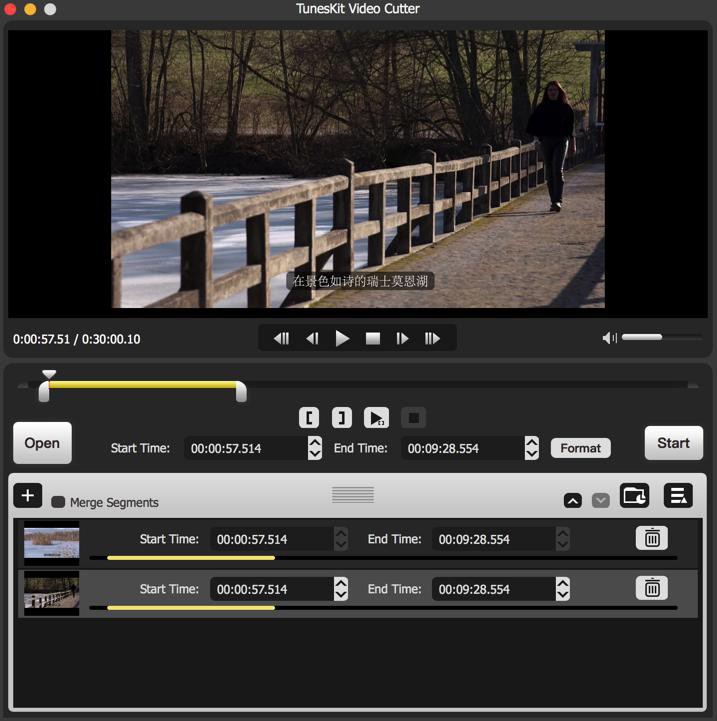Click the time readout 0:00:57.51 / 0:30:00.10

point(77,339)
